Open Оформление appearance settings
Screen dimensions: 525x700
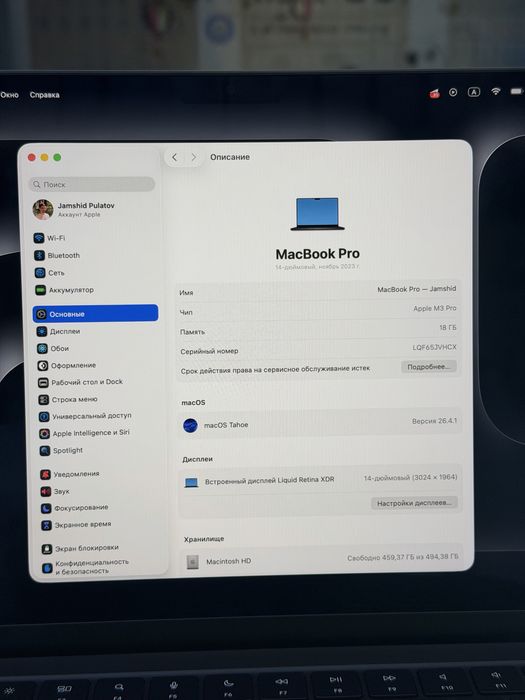(x=67, y=366)
